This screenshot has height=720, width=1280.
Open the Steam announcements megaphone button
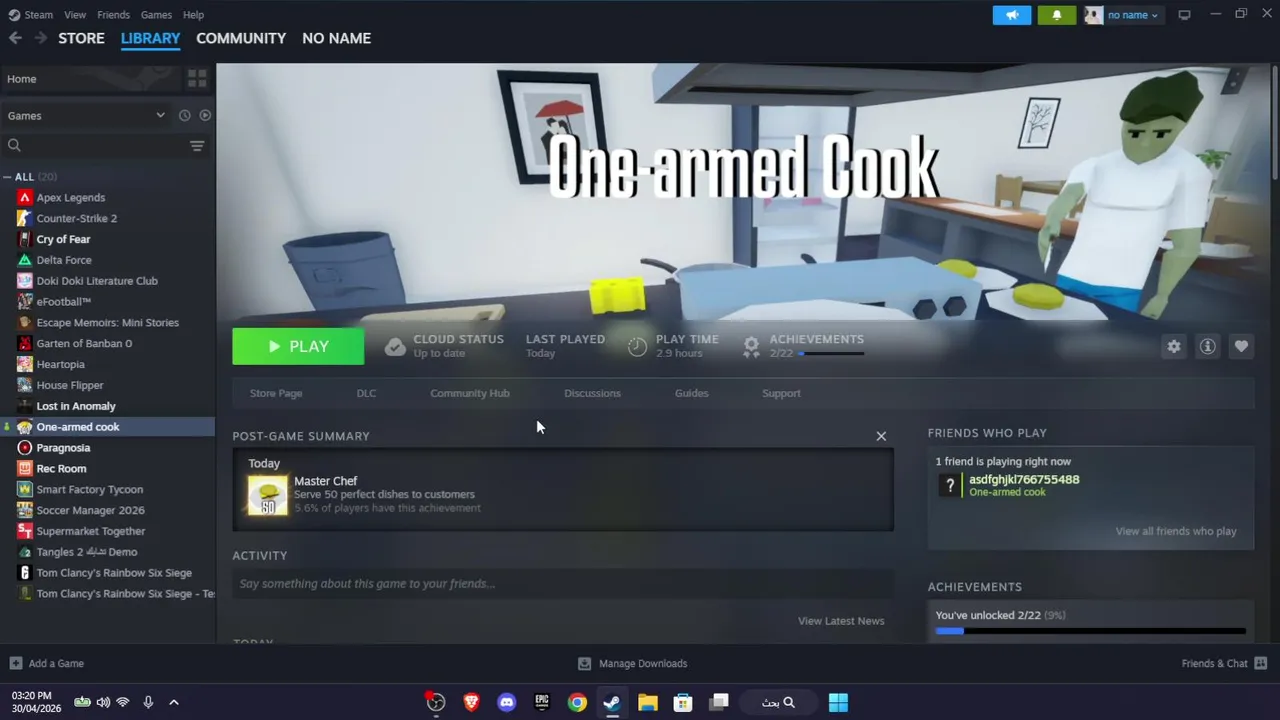(1012, 15)
